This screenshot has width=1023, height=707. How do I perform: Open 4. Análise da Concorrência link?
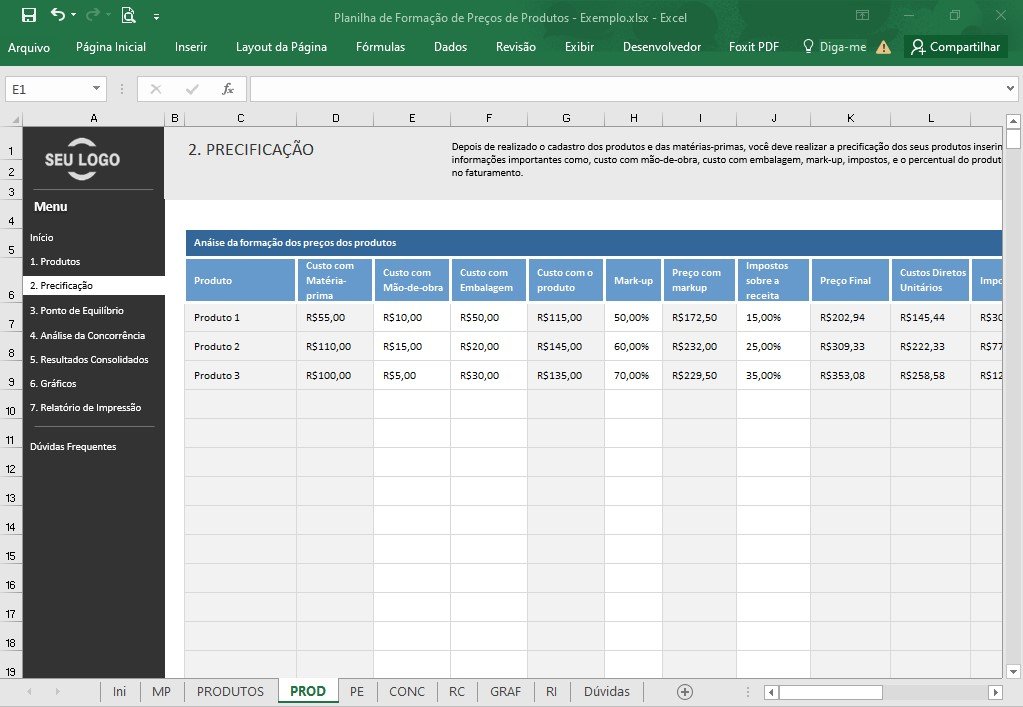pos(87,335)
